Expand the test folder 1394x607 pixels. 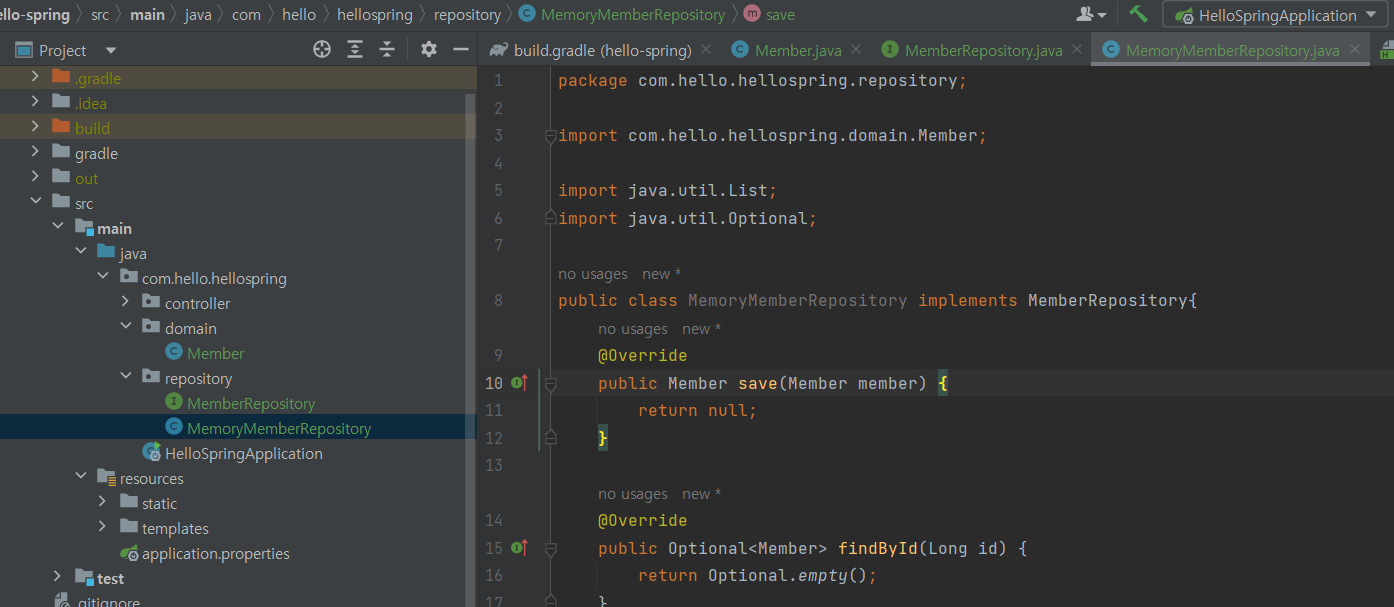(59, 577)
